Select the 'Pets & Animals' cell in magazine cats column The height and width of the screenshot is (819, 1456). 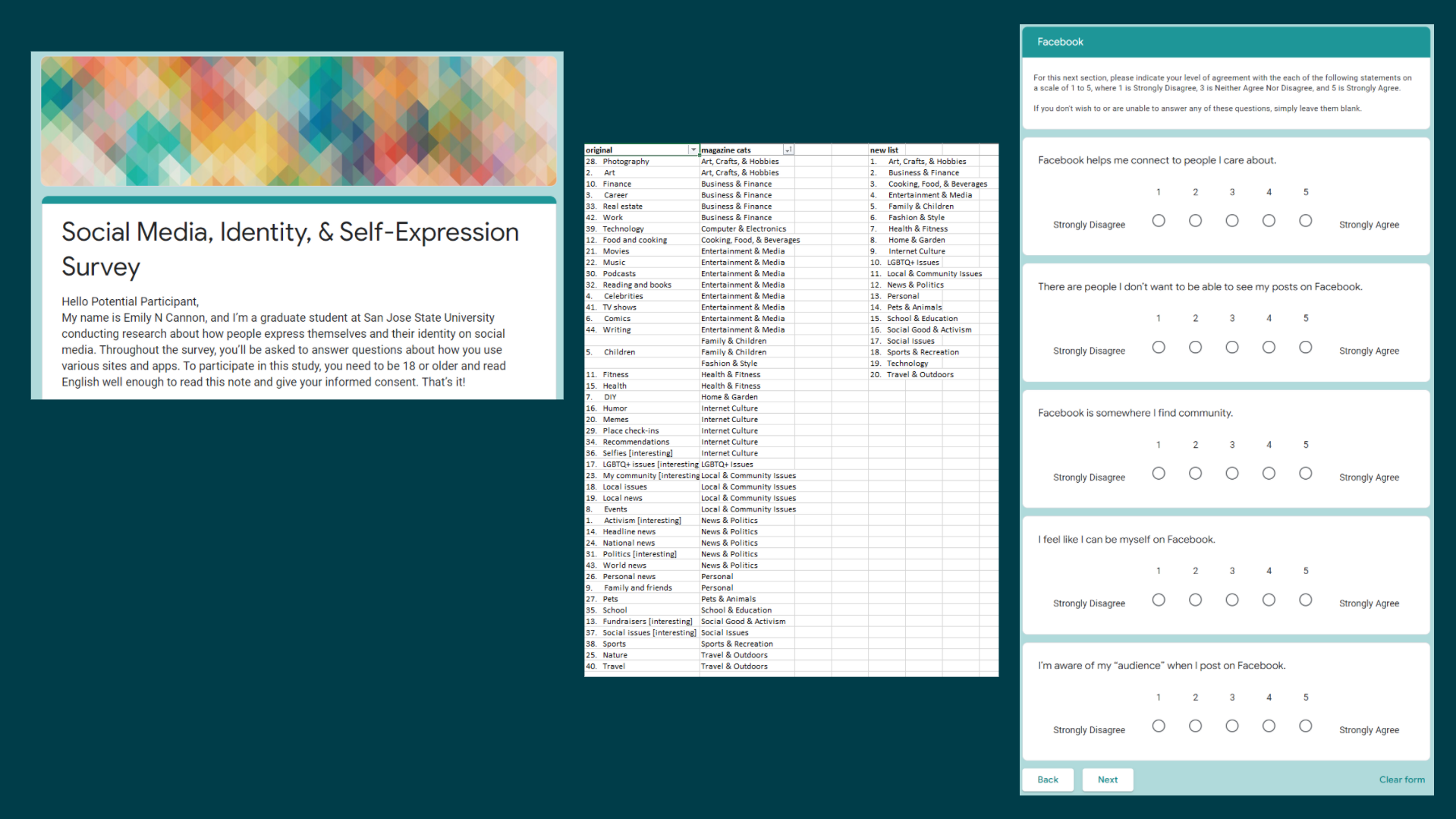(747, 599)
